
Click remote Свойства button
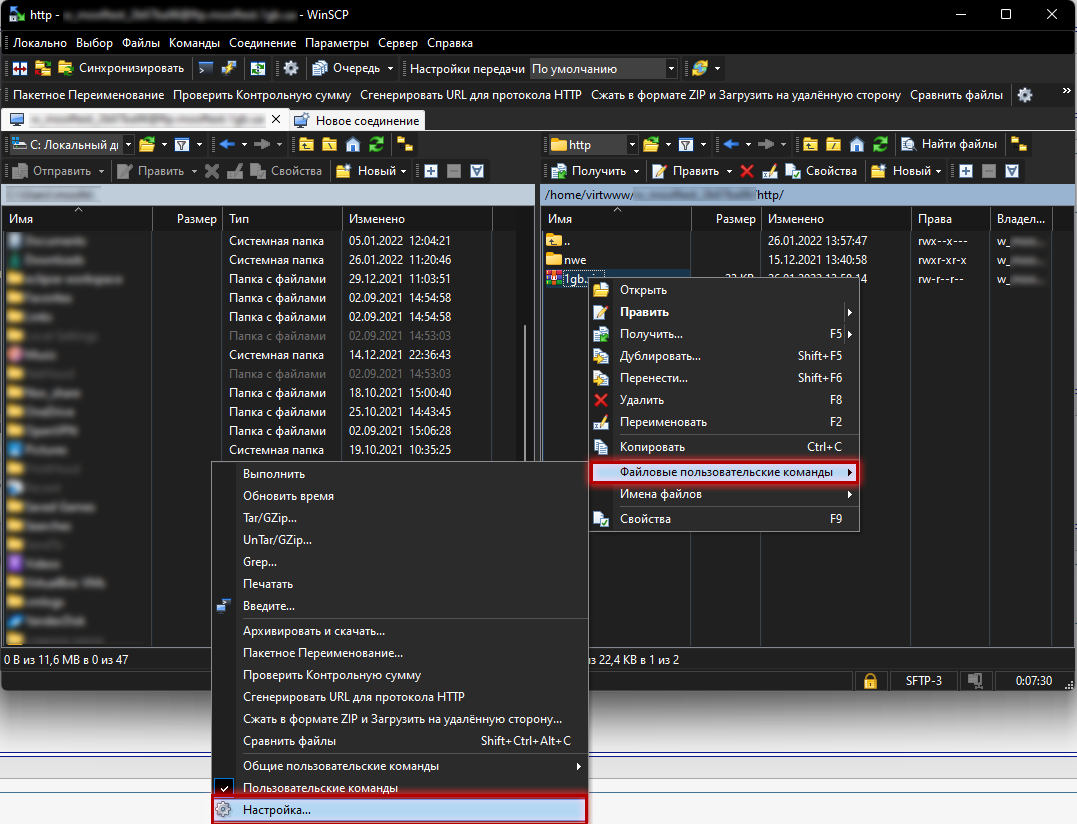(821, 171)
